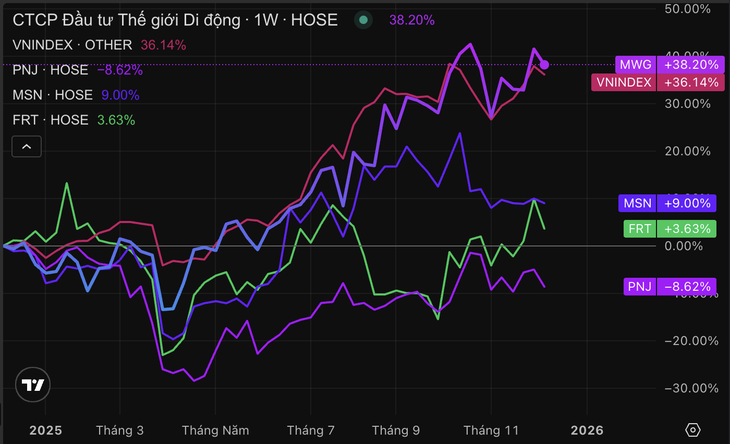
Task: Click the Tháng 7 time axis label
Action: (x=310, y=430)
